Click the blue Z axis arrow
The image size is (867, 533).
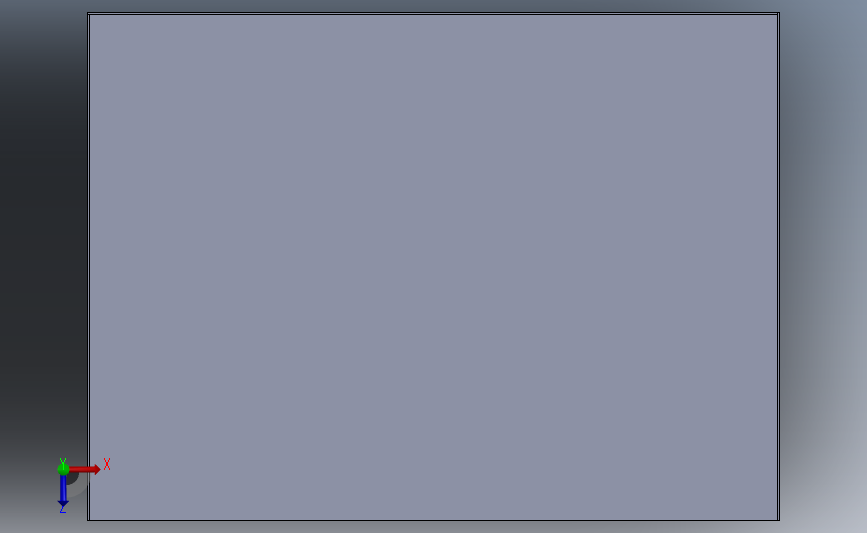pos(63,491)
